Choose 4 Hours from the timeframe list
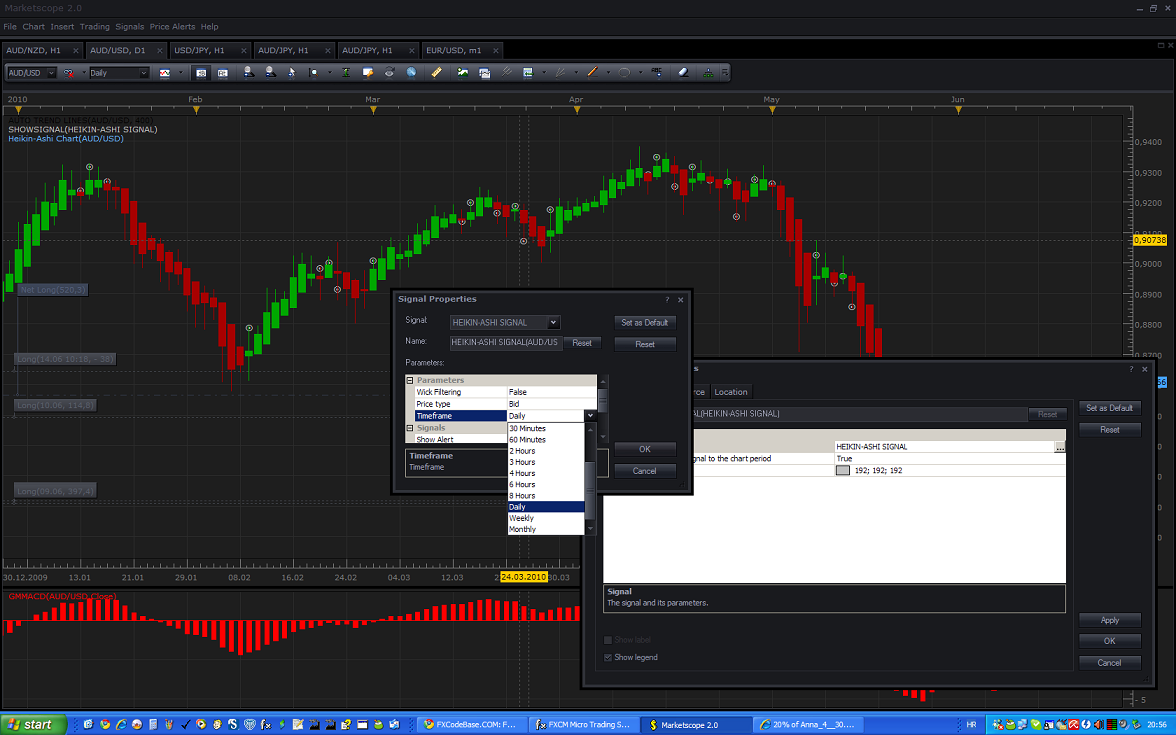This screenshot has height=735, width=1176. 546,473
